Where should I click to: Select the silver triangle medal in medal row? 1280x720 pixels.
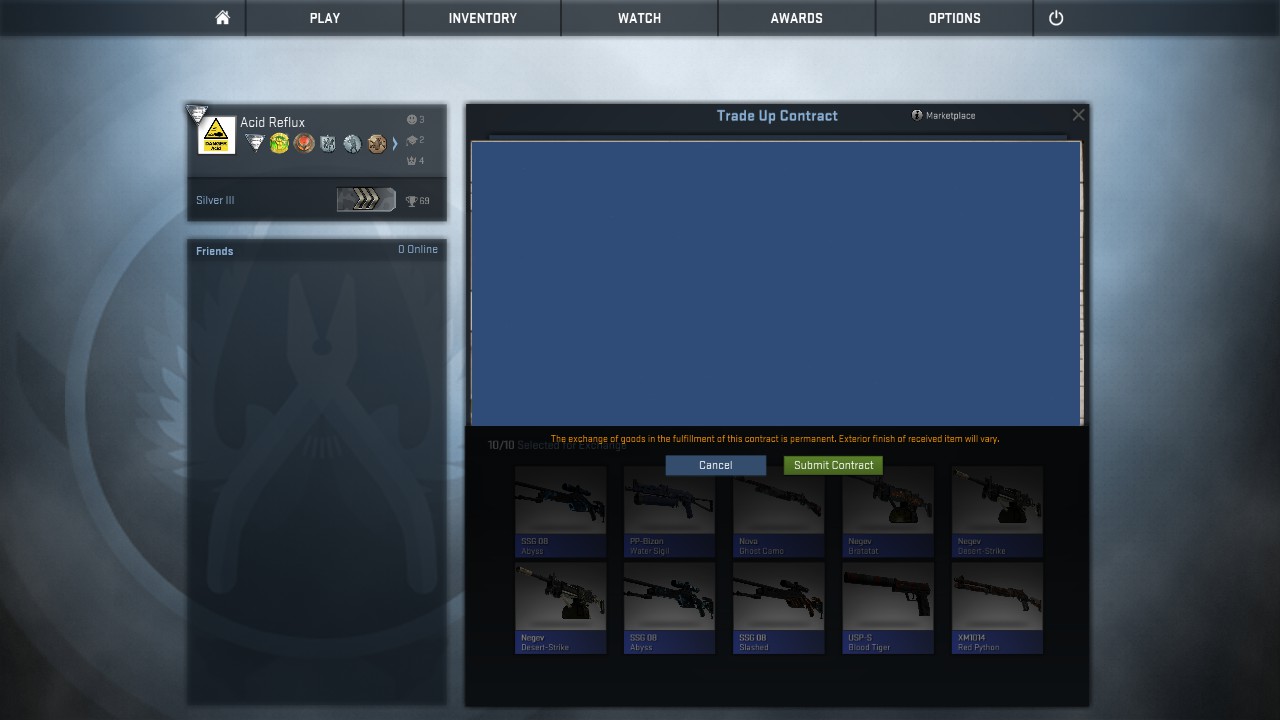[255, 143]
